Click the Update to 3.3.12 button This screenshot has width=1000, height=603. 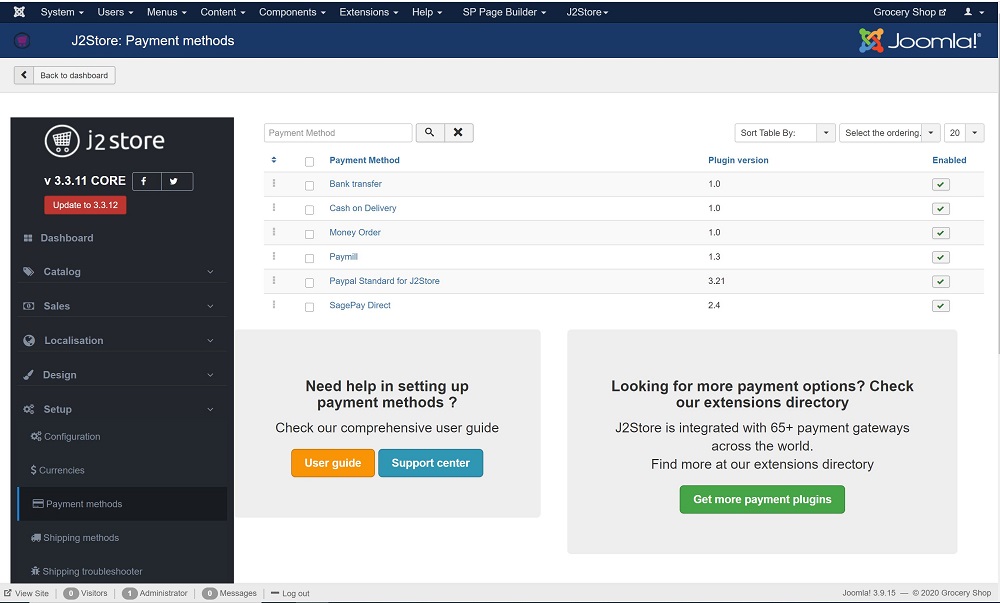[x=85, y=205]
